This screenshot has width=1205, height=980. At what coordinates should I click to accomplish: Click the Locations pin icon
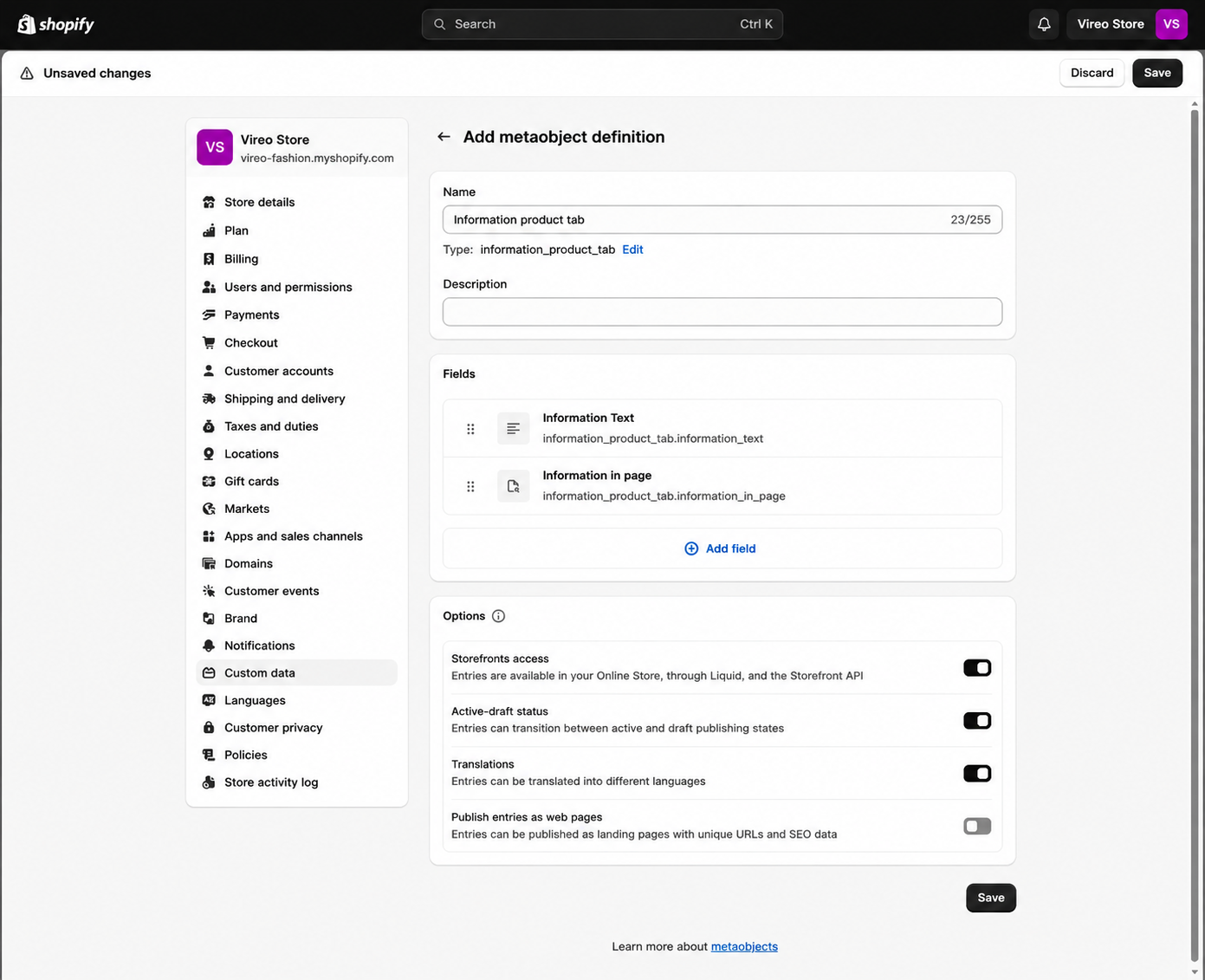pos(209,454)
